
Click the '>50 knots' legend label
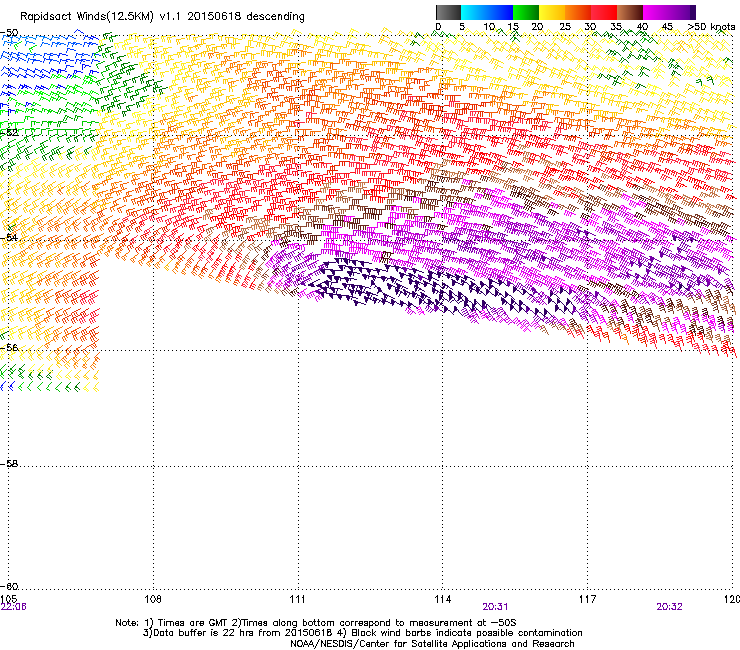pyautogui.click(x=711, y=27)
